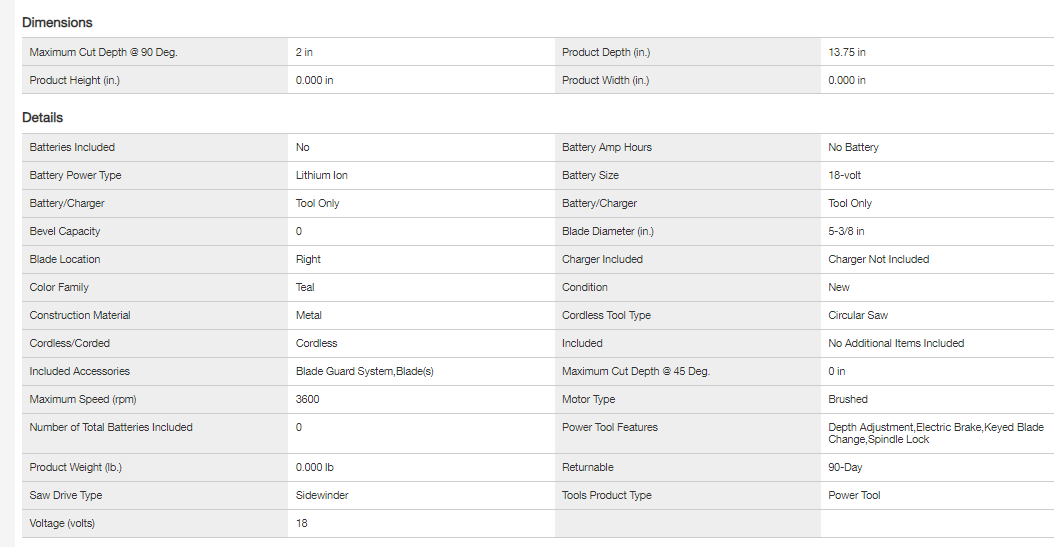Viewport: 1054px width, 547px height.
Task: Click the "Power Tool Features" label
Action: tap(610, 427)
